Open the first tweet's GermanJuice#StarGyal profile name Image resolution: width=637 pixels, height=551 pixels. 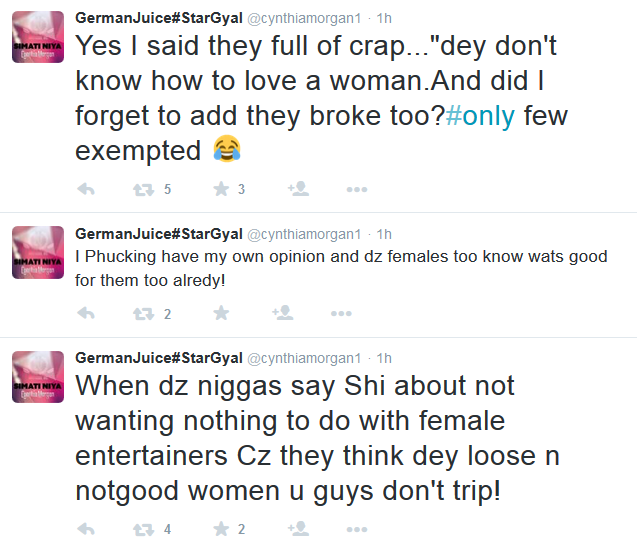coord(158,19)
